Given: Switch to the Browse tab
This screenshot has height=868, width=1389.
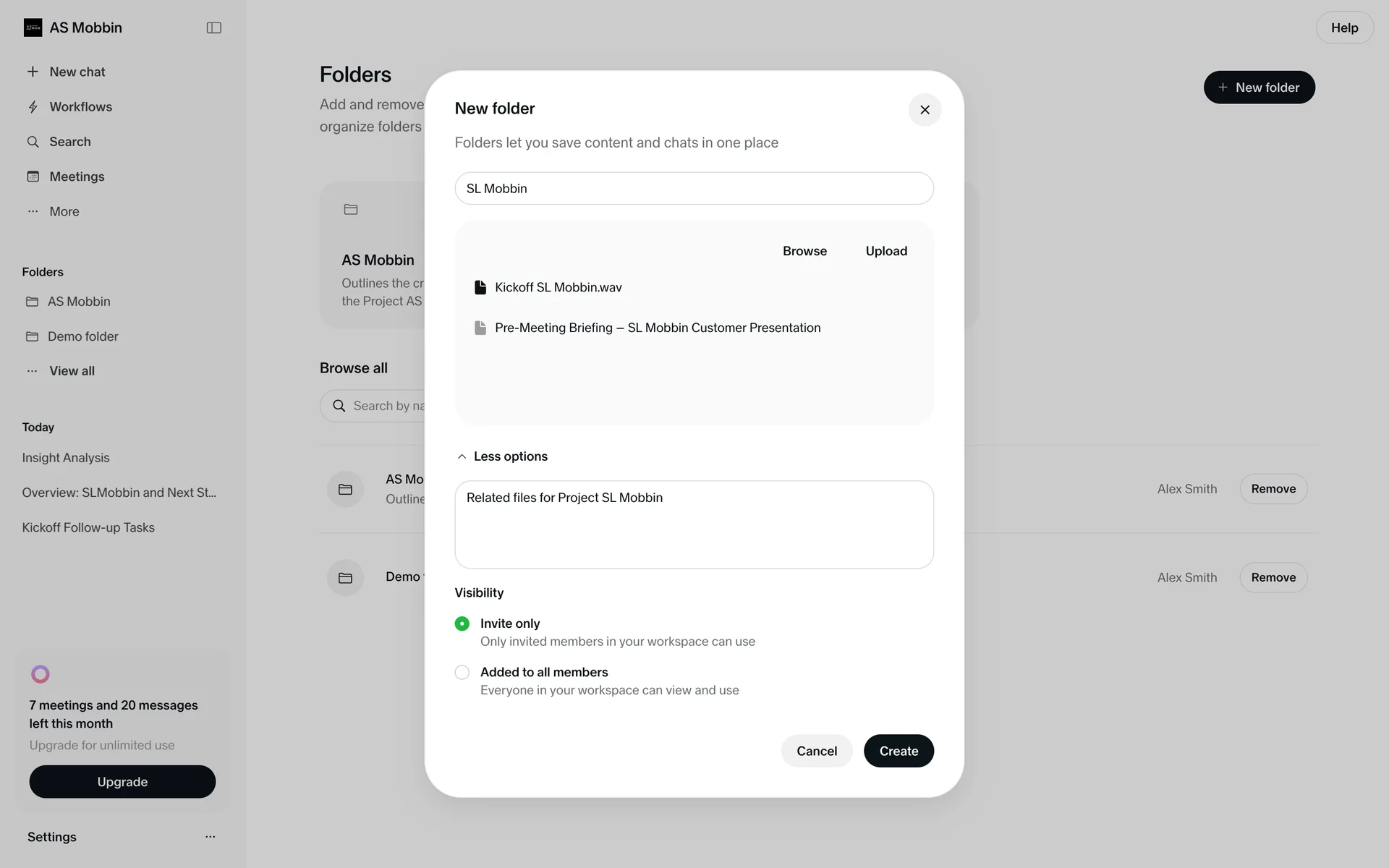Looking at the screenshot, I should tap(804, 251).
